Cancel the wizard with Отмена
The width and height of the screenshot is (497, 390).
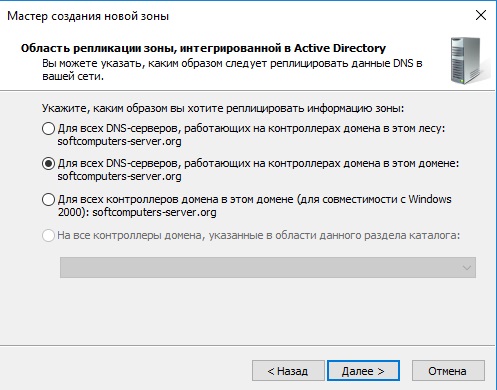(x=448, y=370)
